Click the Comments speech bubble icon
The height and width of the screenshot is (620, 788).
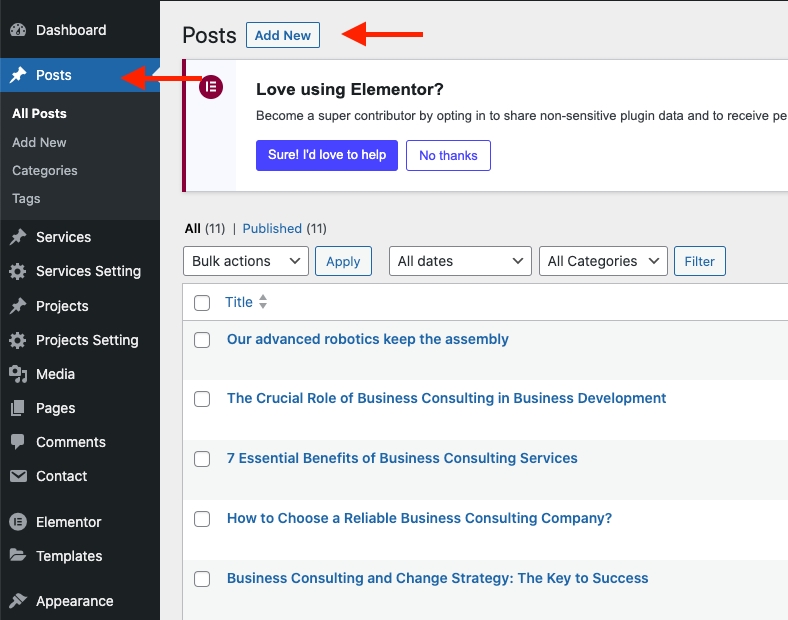click(x=17, y=442)
